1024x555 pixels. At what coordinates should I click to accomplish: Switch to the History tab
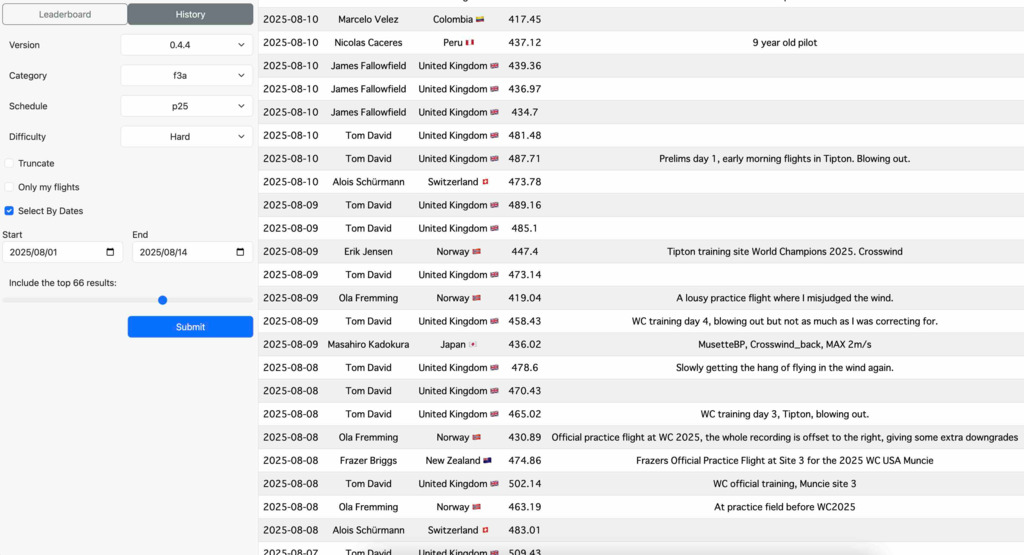190,14
